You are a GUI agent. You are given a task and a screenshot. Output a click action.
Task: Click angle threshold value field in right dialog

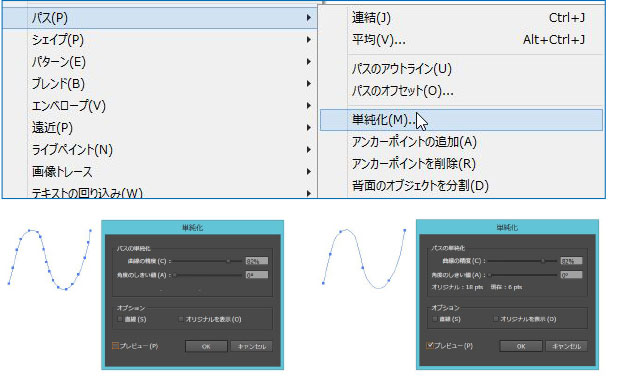pos(571,275)
